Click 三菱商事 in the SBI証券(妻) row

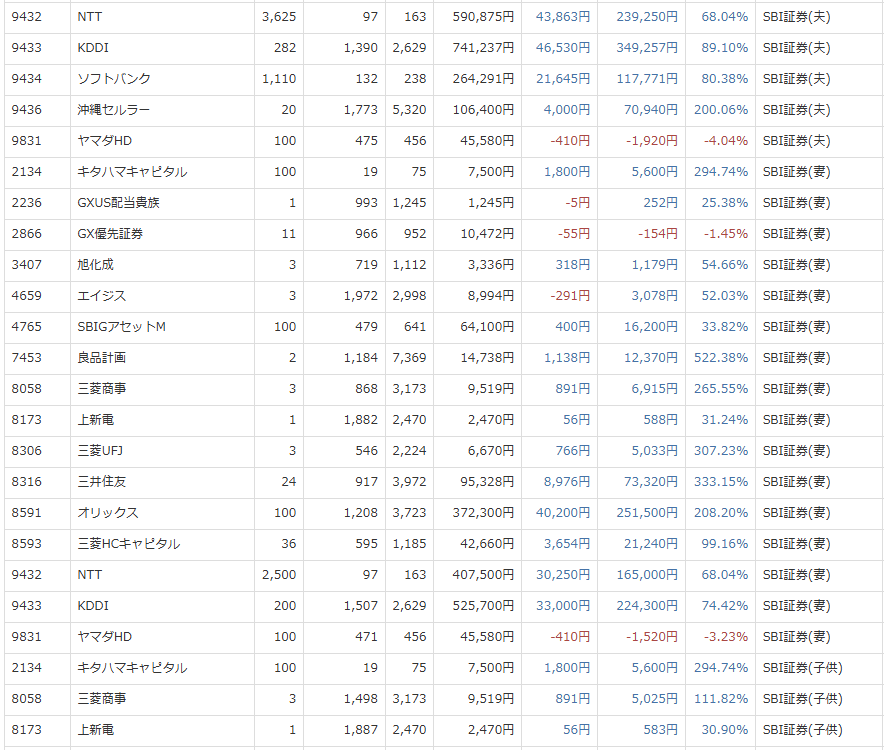(x=101, y=389)
